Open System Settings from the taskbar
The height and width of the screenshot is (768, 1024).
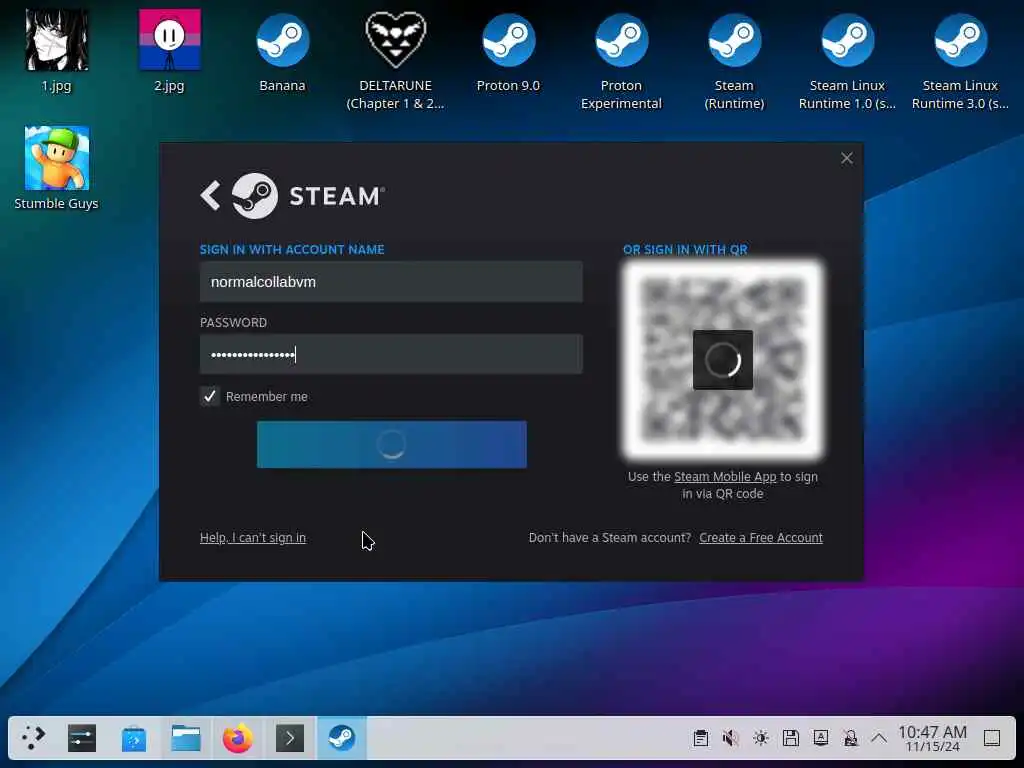tap(82, 738)
